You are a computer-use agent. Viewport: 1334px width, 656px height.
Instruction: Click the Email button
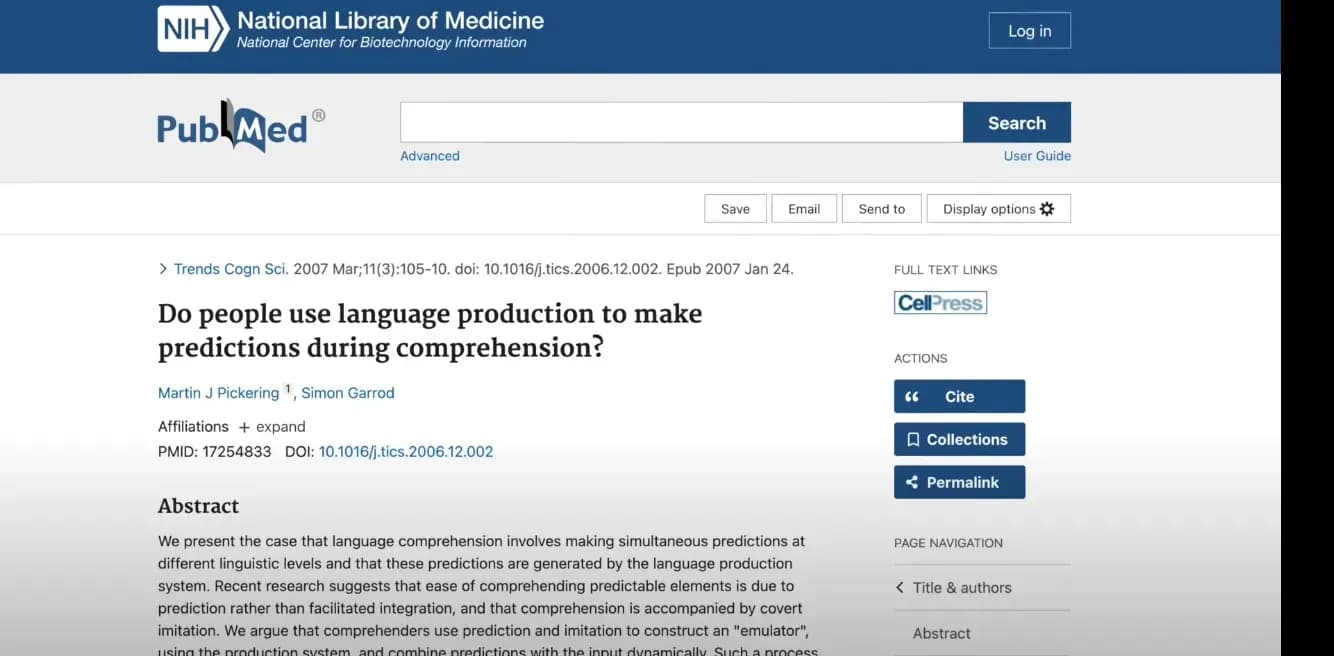coord(804,209)
